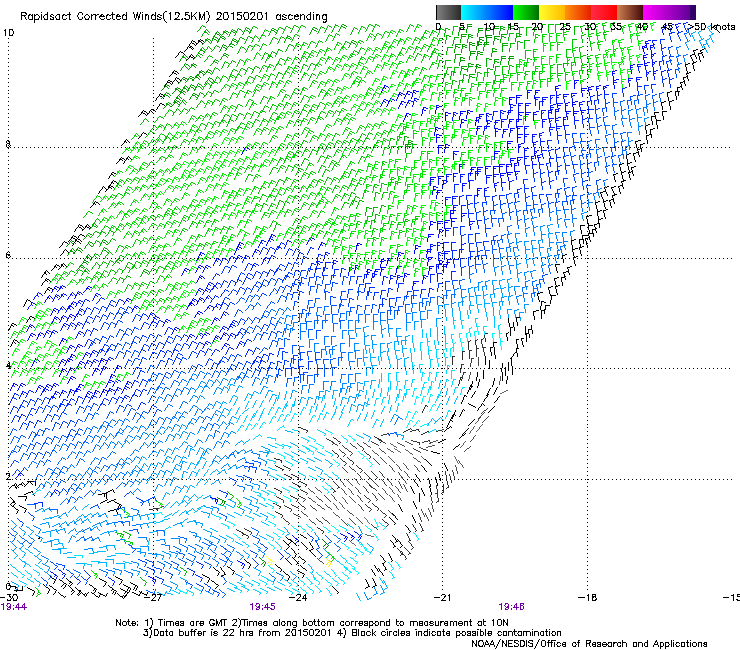
Task: Click the orange 25-30 knots color swatch
Action: [578, 12]
